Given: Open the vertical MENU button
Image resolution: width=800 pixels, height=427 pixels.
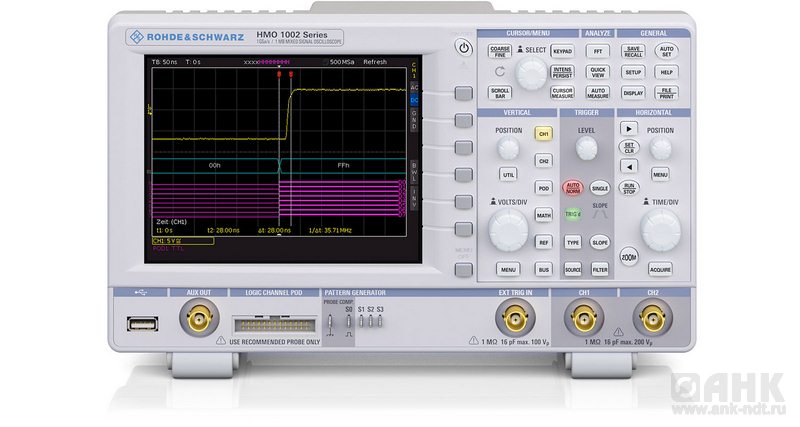Looking at the screenshot, I should coord(508,269).
